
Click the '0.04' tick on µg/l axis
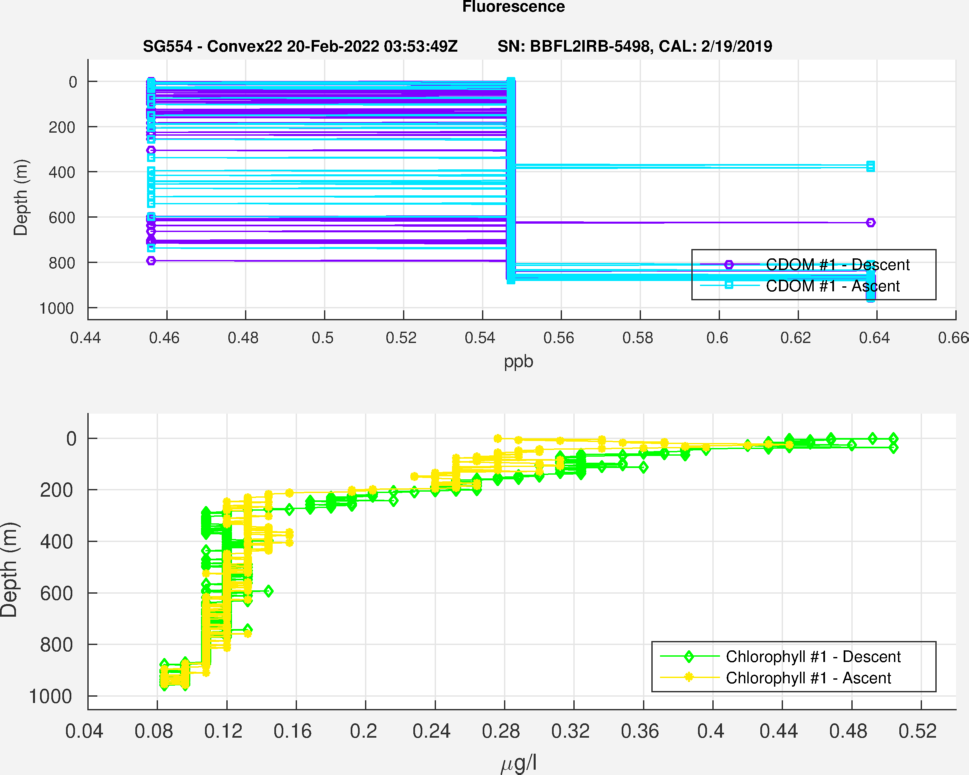(84, 732)
